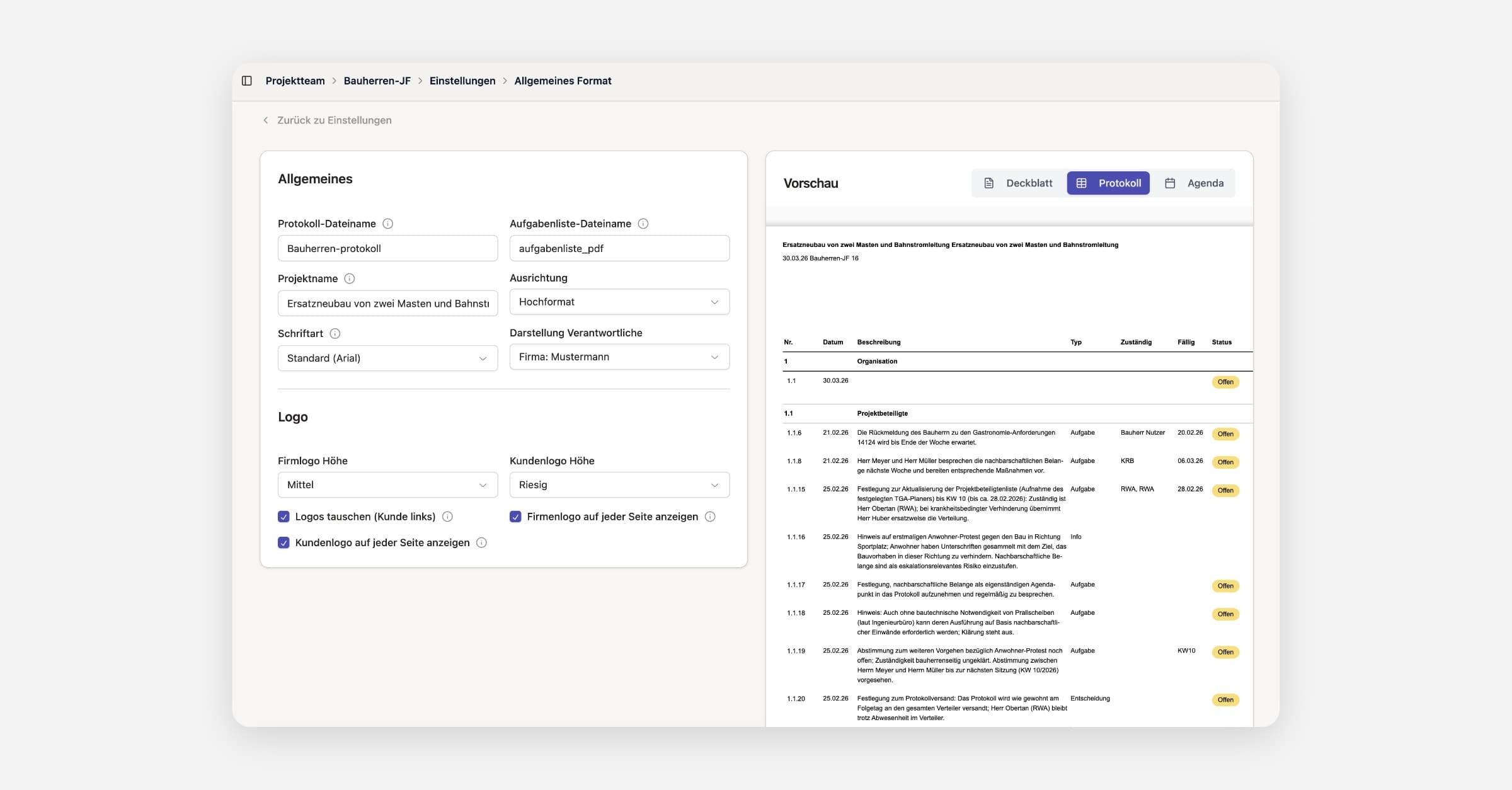This screenshot has width=1512, height=790.
Task: Click info icon after Kundenlogo auf jeder Seite
Action: pyautogui.click(x=482, y=542)
